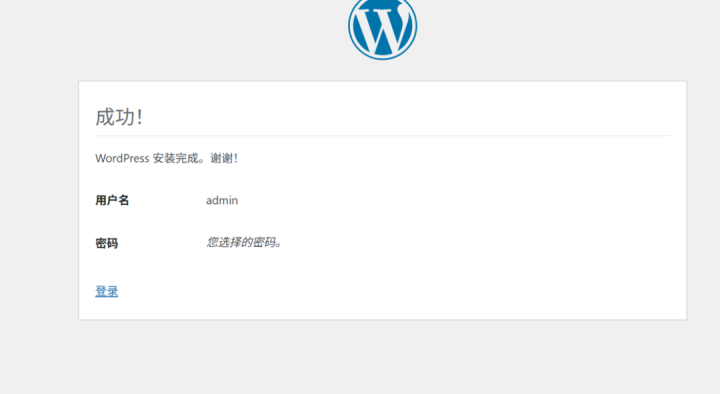The height and width of the screenshot is (394, 720).
Task: Click the word WordPress in the message
Action: click(122, 158)
